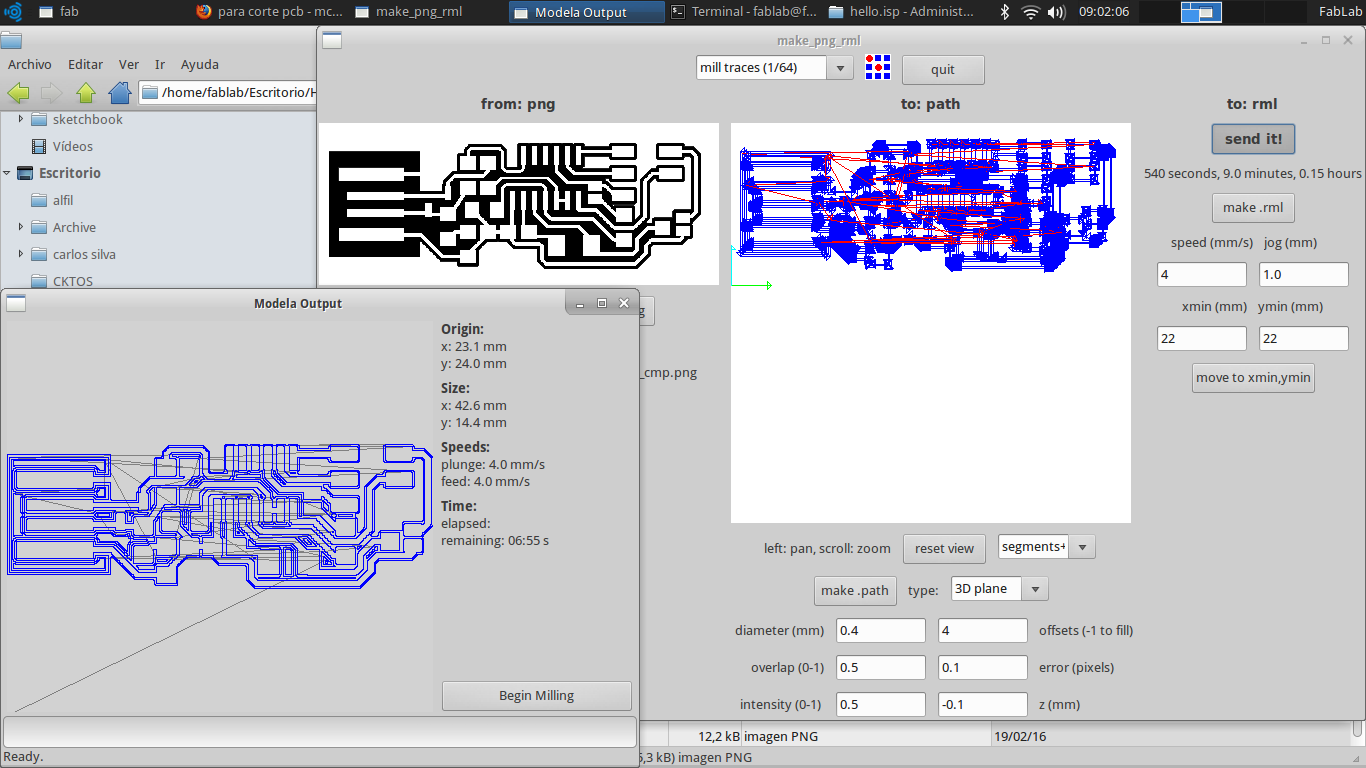Image resolution: width=1366 pixels, height=768 pixels.
Task: Click the clock in top panel
Action: 1105,12
